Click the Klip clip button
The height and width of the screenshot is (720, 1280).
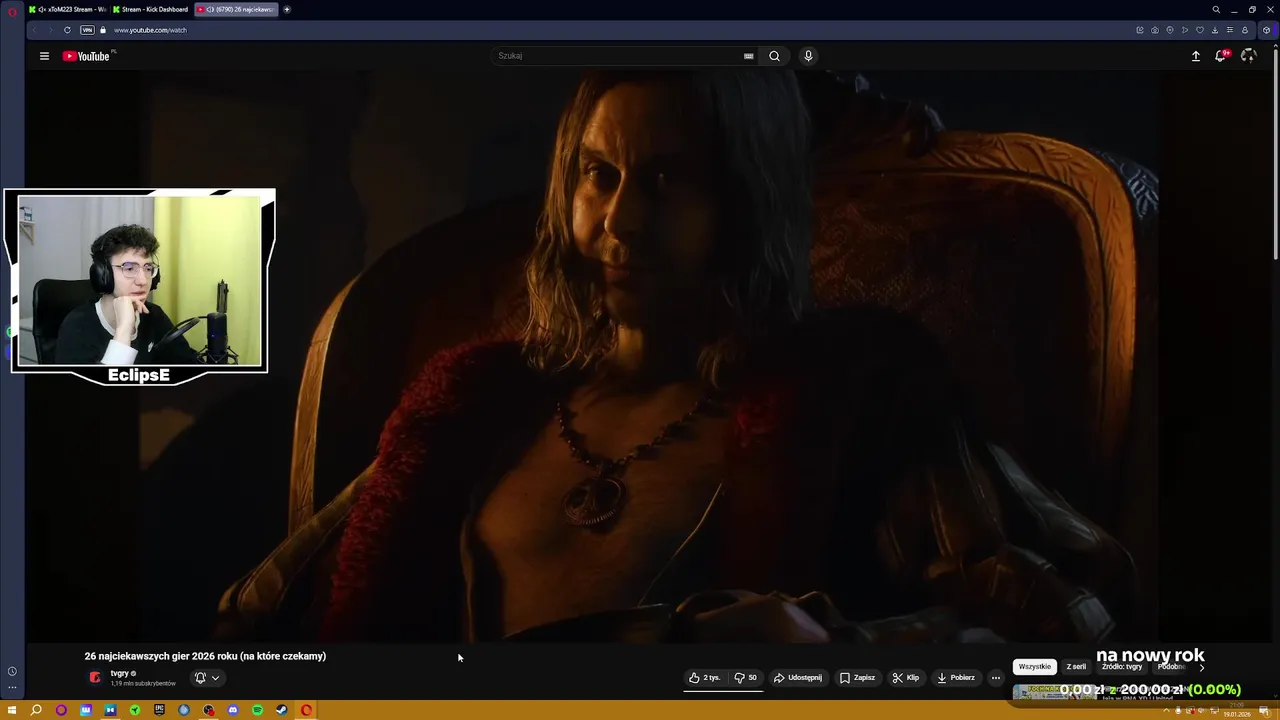click(x=905, y=677)
